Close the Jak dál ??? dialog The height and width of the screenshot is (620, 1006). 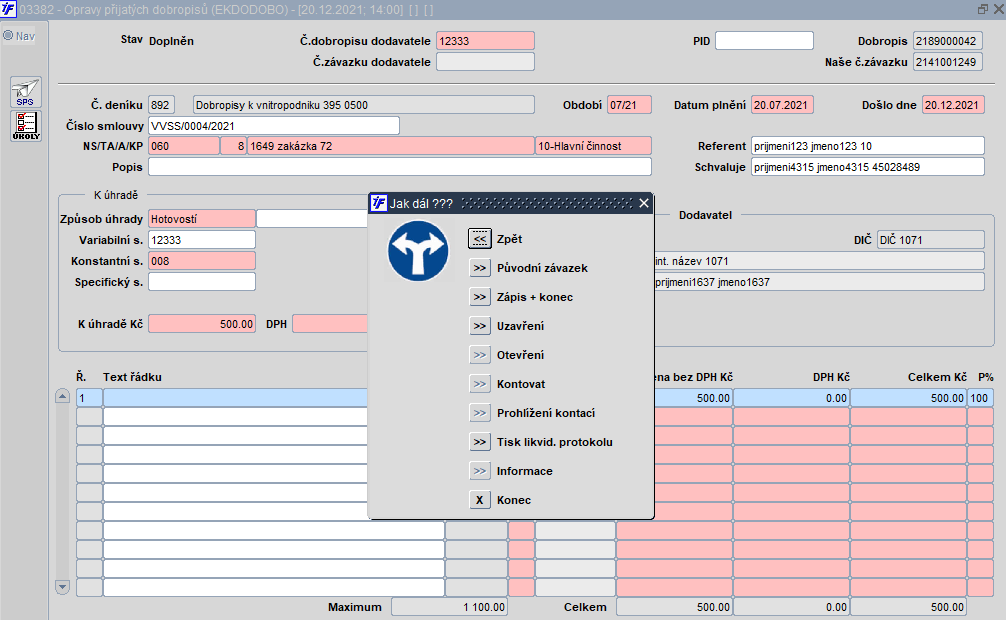click(x=644, y=203)
